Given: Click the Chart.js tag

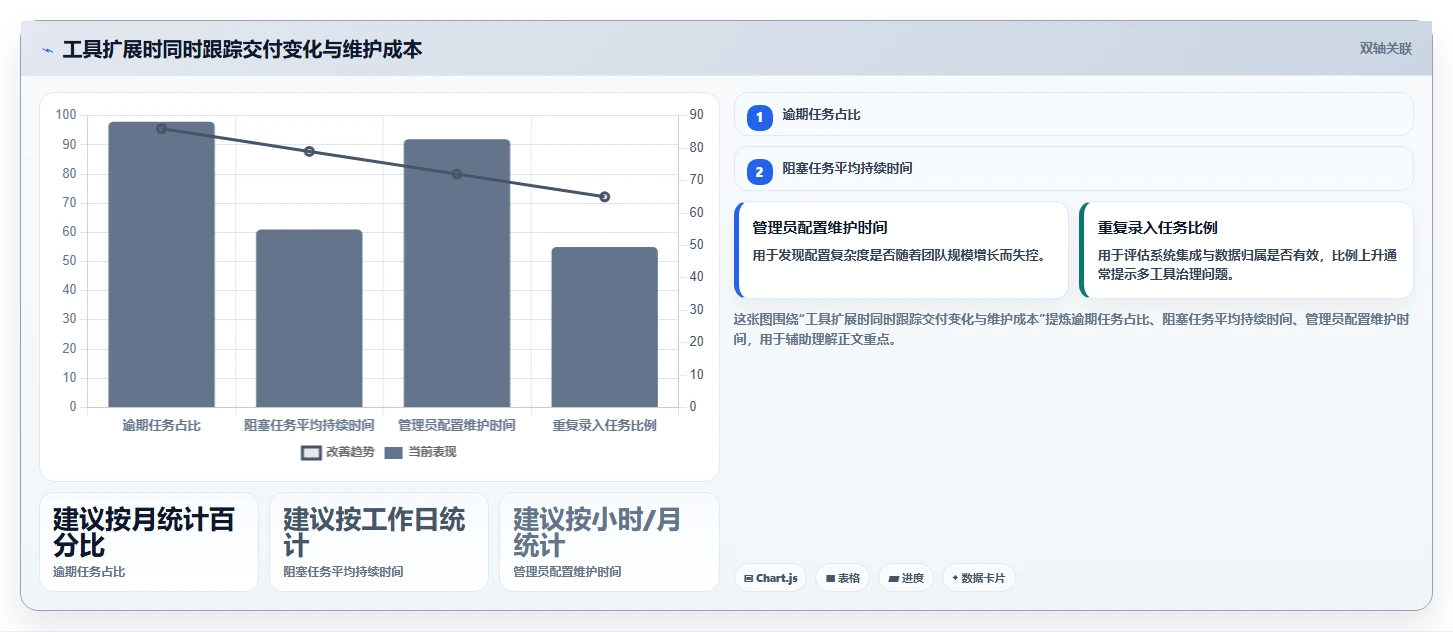Looking at the screenshot, I should point(771,578).
